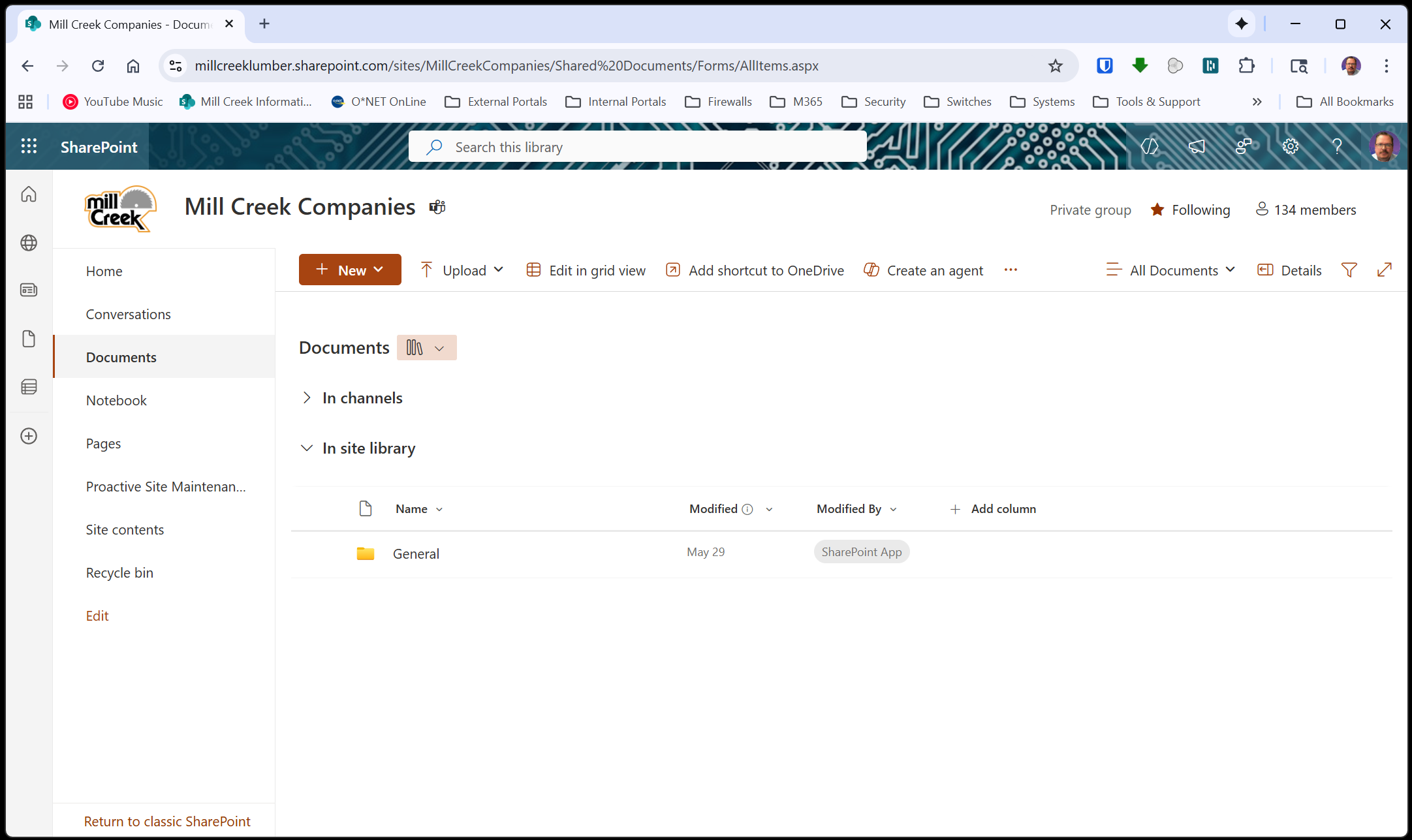Viewport: 1412px width, 840px height.
Task: Open the global sites globe icon in app bar
Action: click(x=29, y=243)
